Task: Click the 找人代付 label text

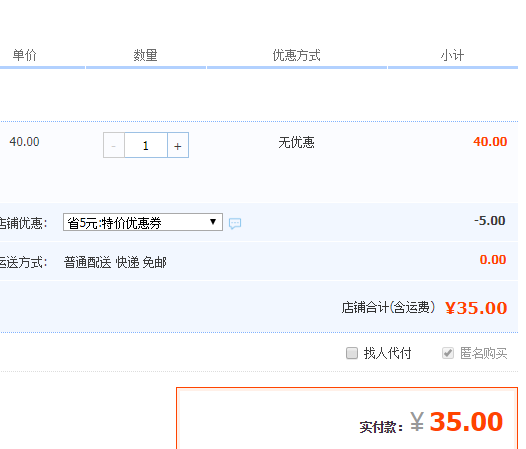Action: tap(387, 353)
